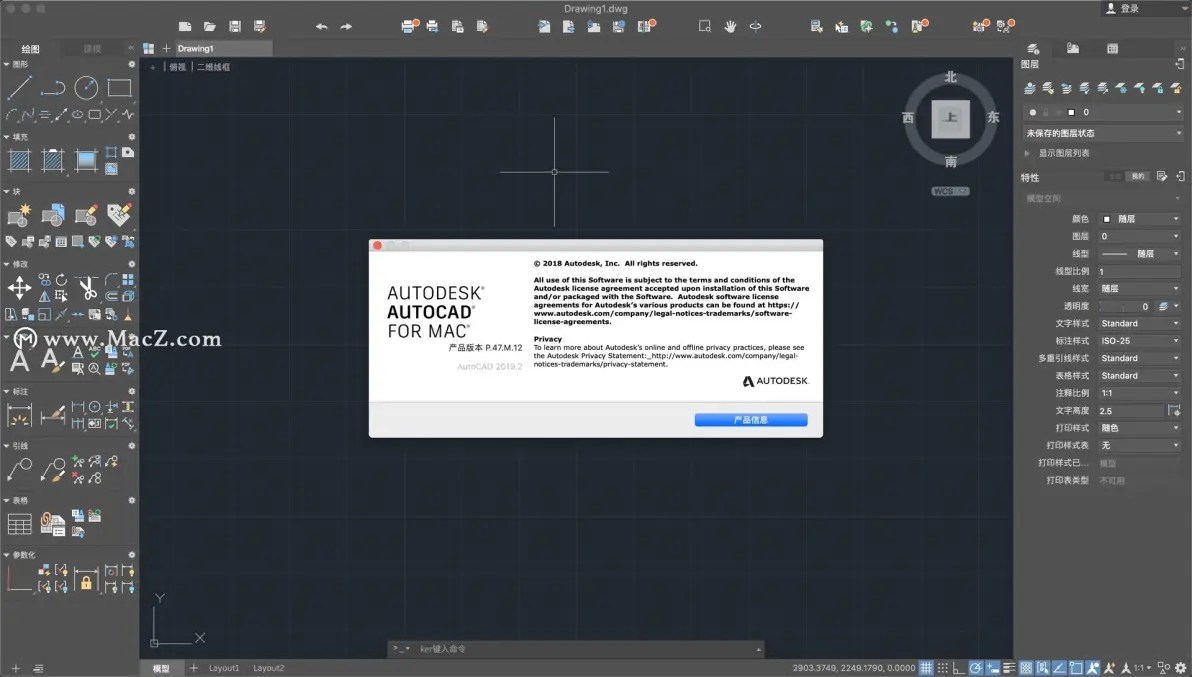Screen dimensions: 1192x677
Task: Open the current layer 0 dropdown
Action: pos(1102,112)
